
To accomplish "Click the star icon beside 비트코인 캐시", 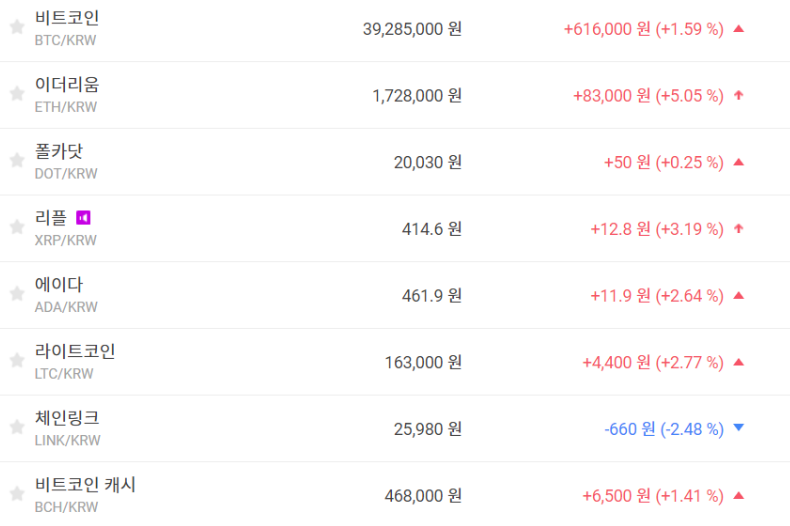I will tap(16, 494).
